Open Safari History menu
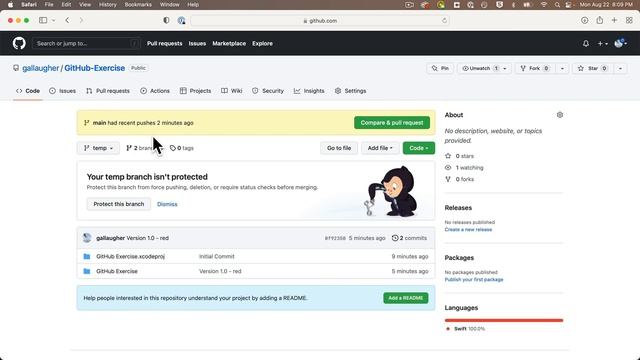The width and height of the screenshot is (640, 360). tap(108, 4)
